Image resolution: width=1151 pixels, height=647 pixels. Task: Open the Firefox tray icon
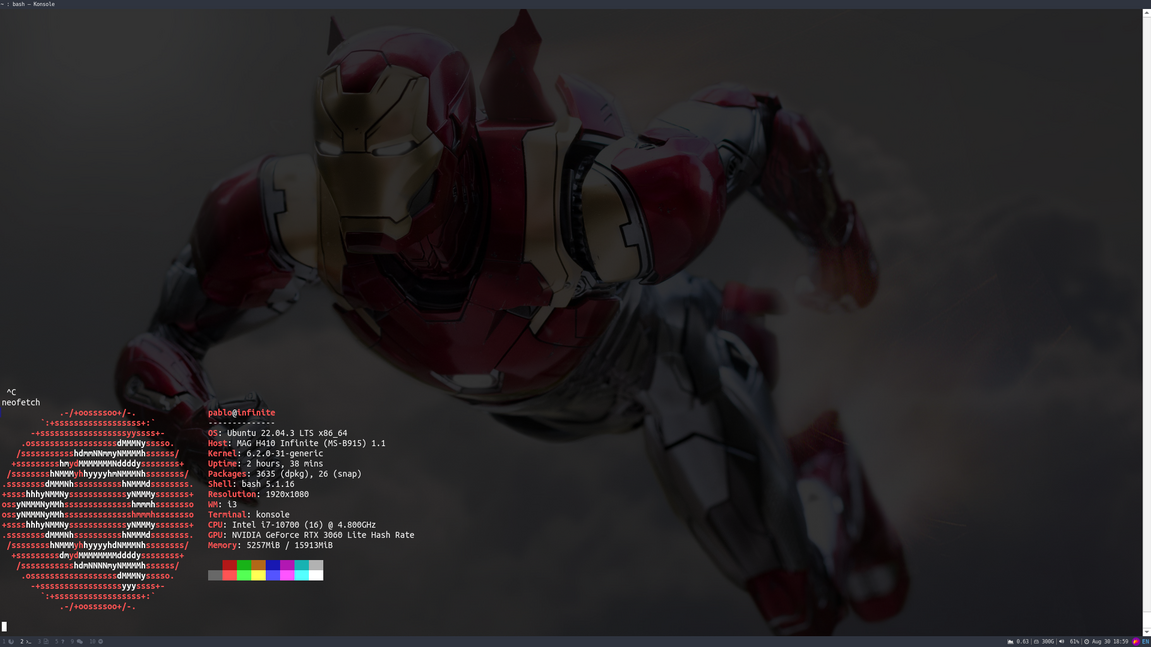tap(1136, 641)
